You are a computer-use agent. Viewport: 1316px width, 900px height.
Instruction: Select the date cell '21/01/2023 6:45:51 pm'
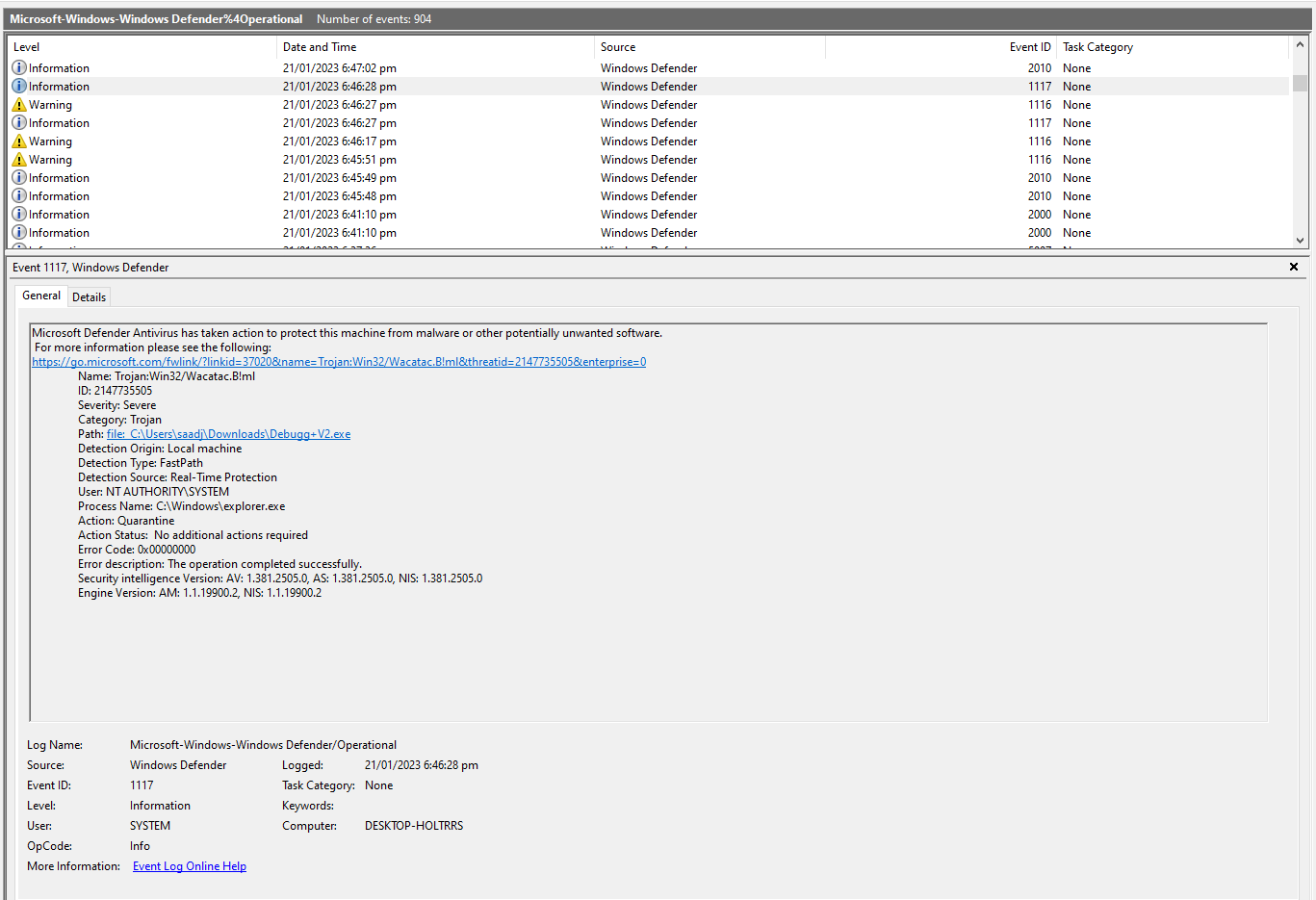pos(340,160)
